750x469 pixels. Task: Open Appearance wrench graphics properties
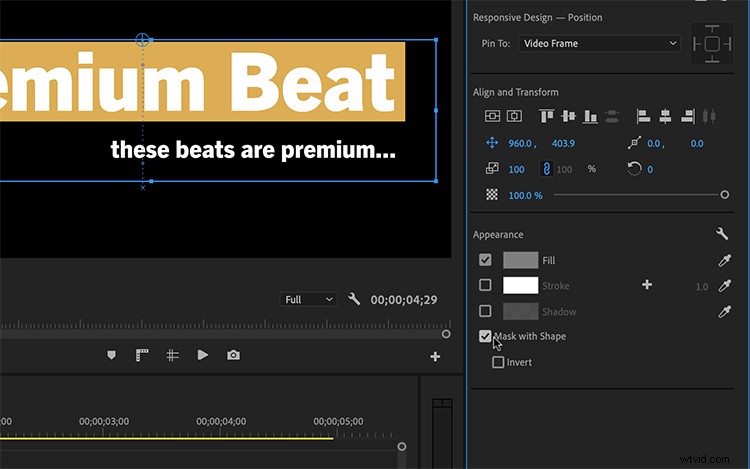click(x=722, y=233)
